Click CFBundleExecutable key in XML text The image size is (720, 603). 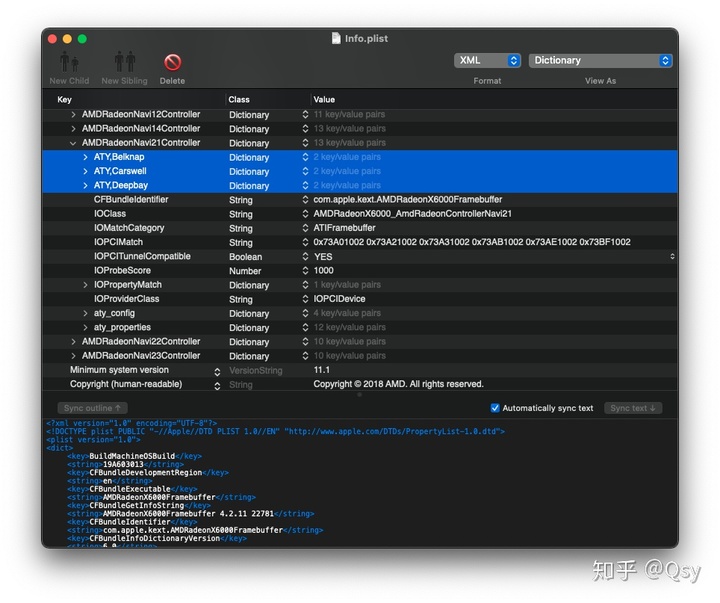tap(129, 489)
